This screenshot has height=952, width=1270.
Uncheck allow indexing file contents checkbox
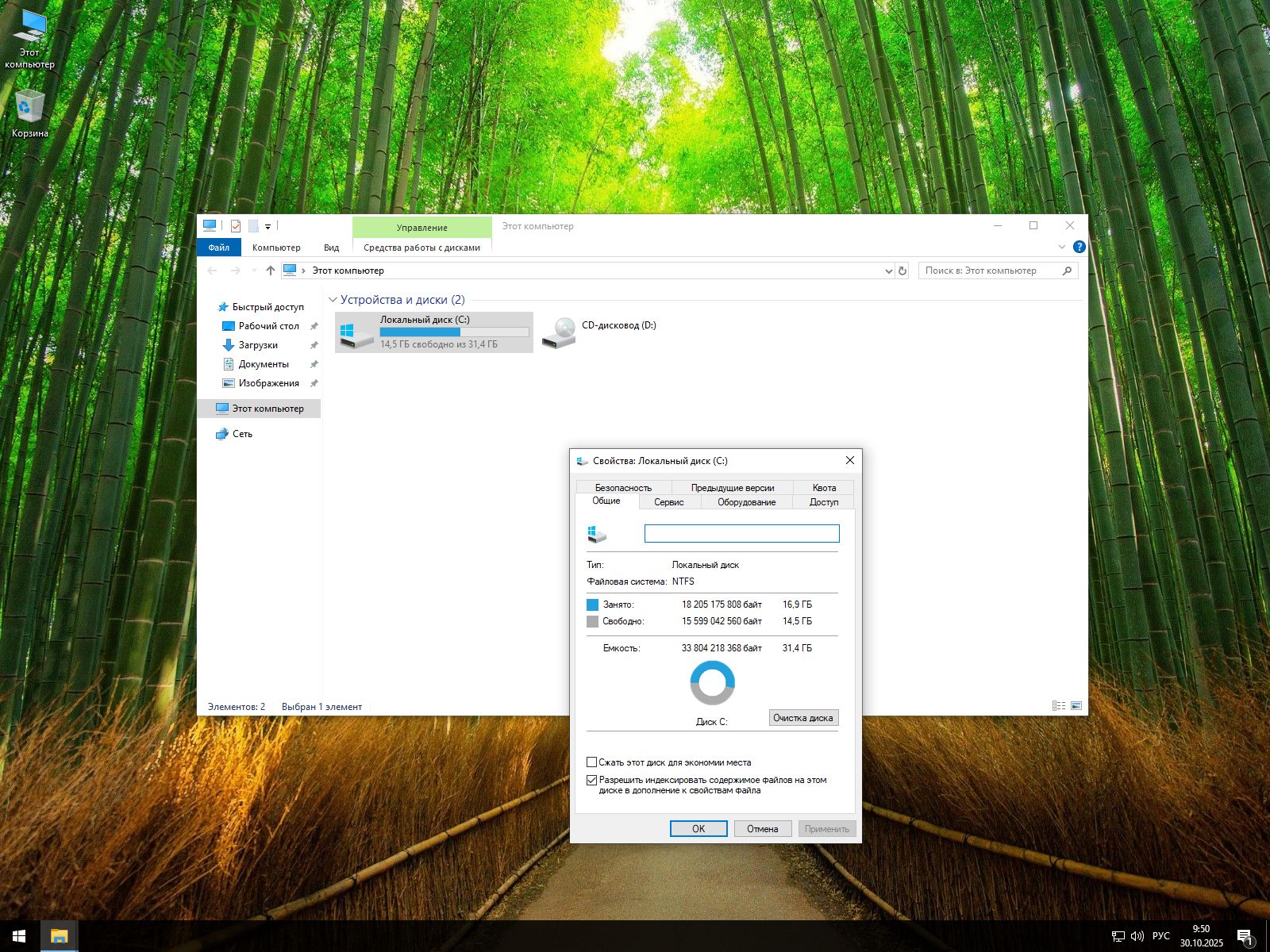pyautogui.click(x=591, y=780)
